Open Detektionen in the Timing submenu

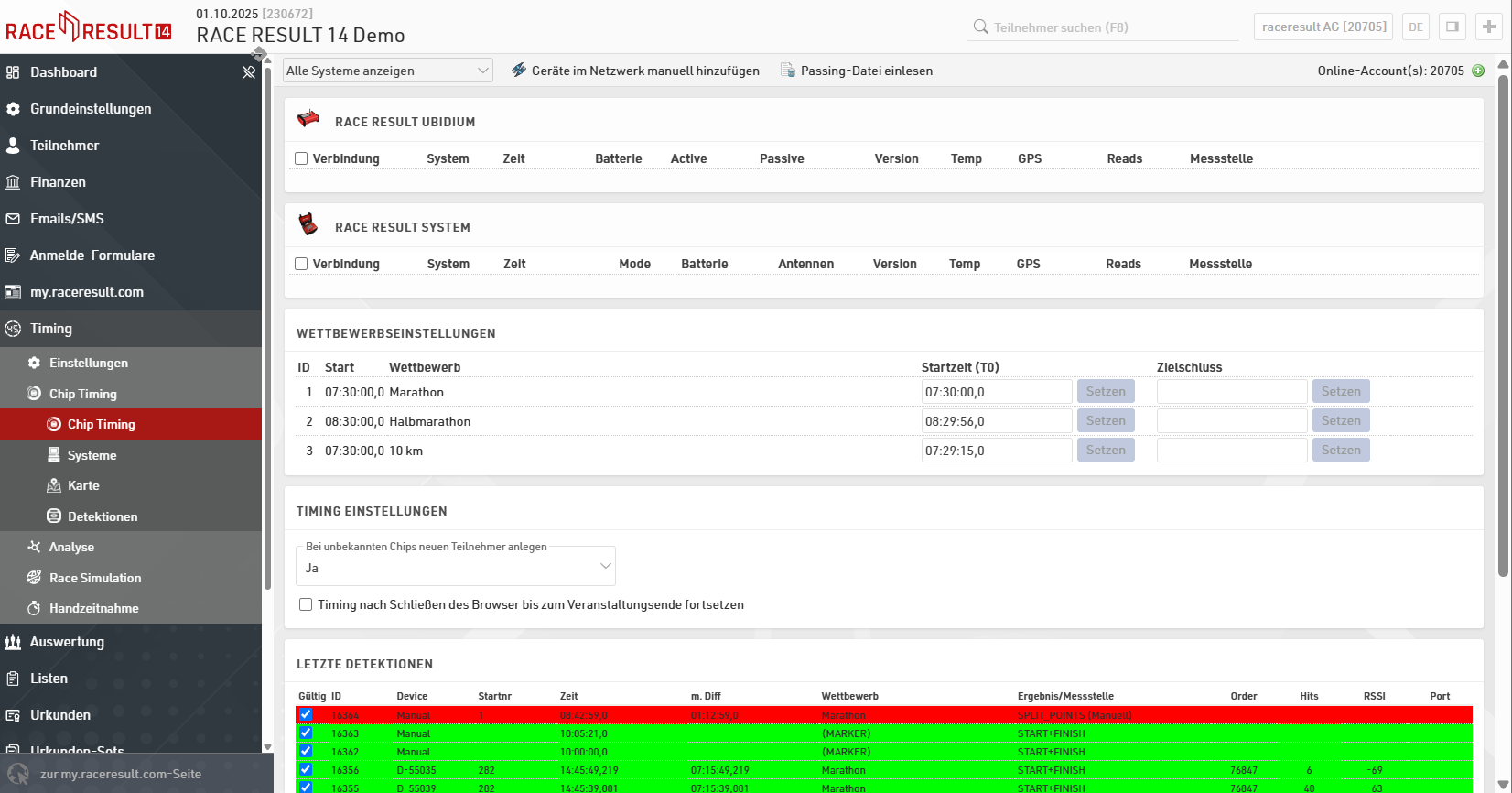(102, 516)
